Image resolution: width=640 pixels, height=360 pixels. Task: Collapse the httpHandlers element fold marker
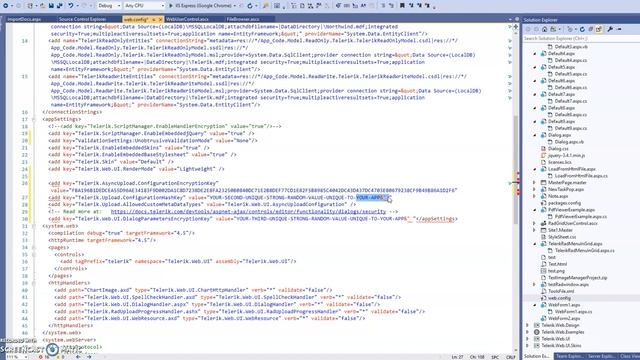(x=34, y=283)
